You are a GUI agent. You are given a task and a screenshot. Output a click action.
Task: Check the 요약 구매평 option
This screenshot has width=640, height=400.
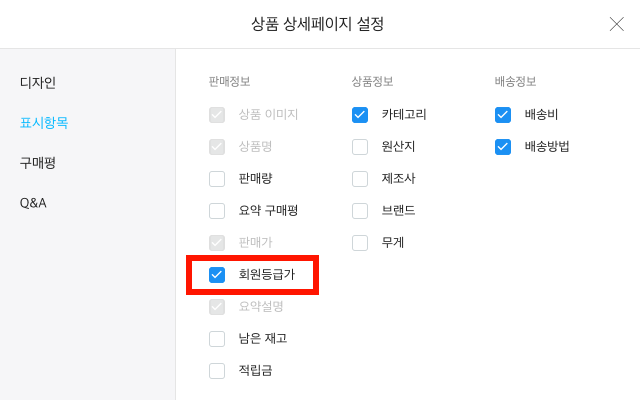217,210
